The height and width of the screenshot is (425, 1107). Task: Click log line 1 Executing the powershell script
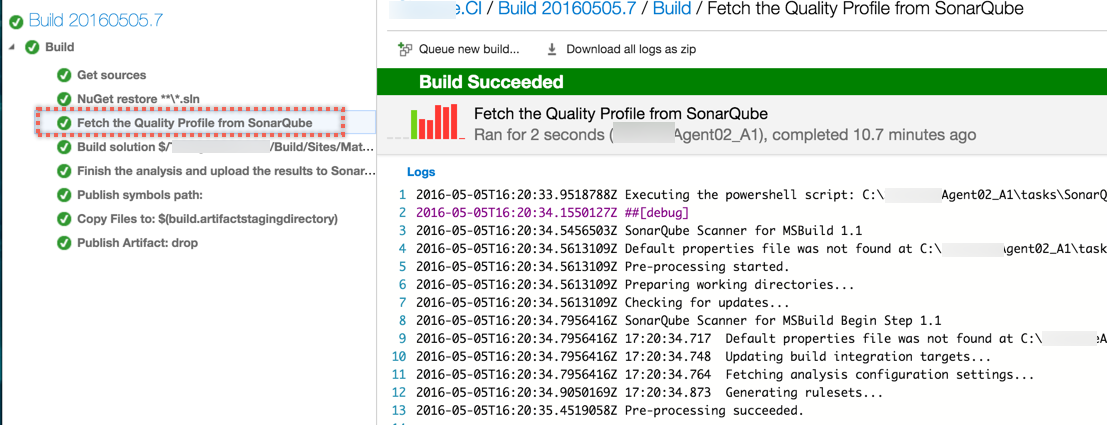[761, 195]
